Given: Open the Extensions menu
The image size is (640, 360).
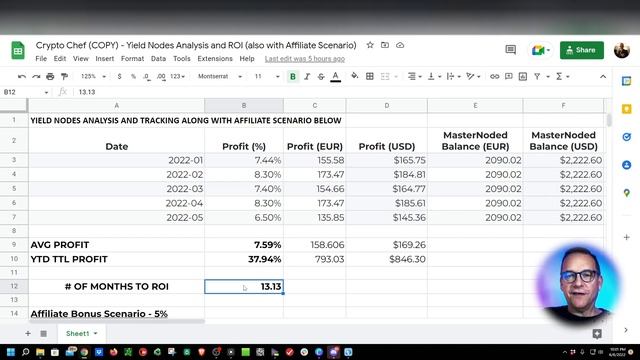Looking at the screenshot, I should [x=215, y=59].
